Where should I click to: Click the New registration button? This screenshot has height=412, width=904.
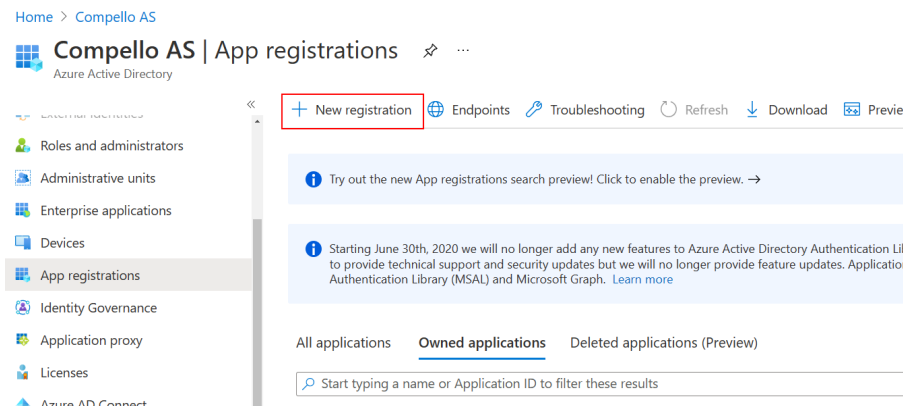[352, 111]
